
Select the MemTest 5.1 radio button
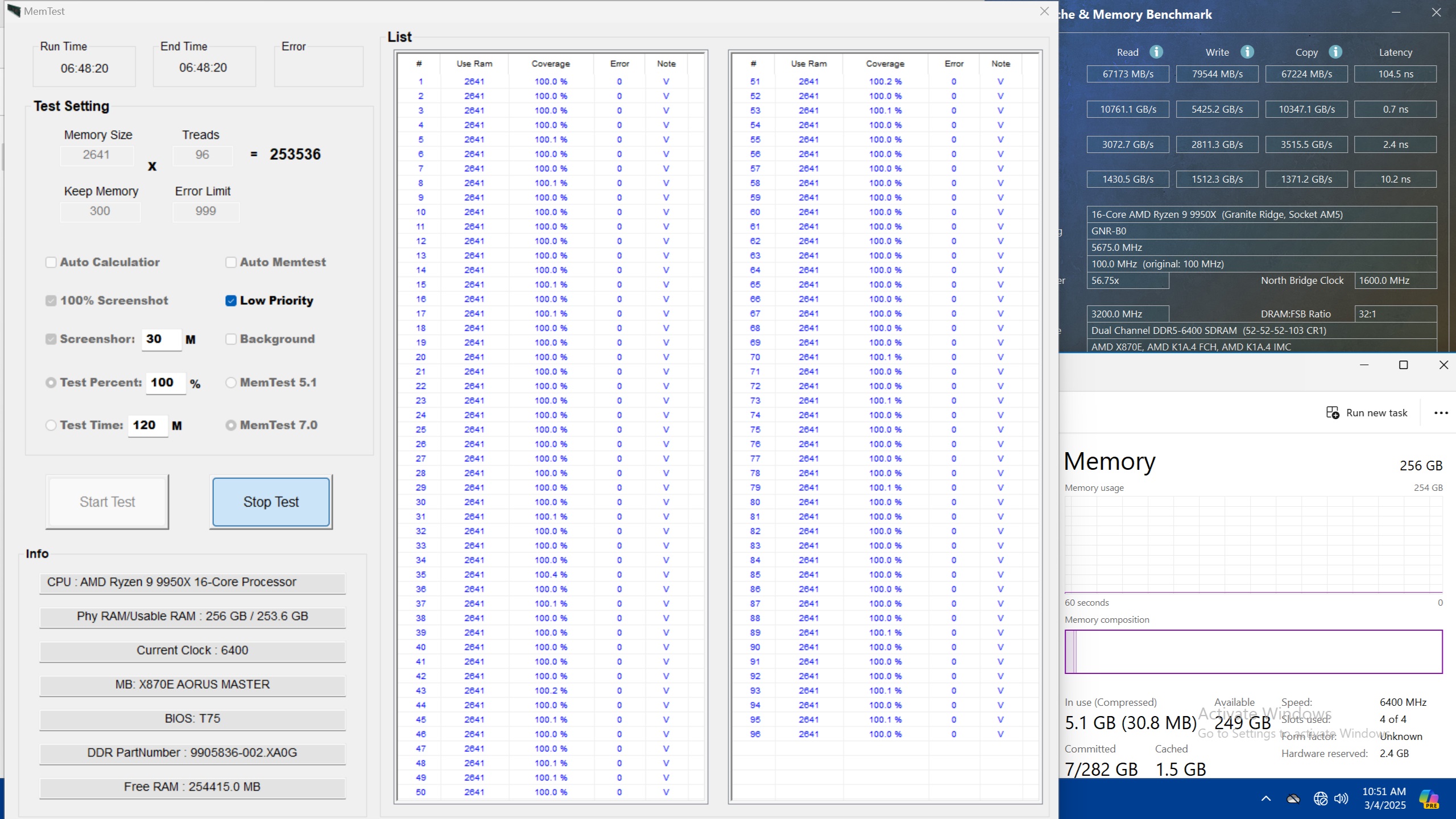pos(231,383)
